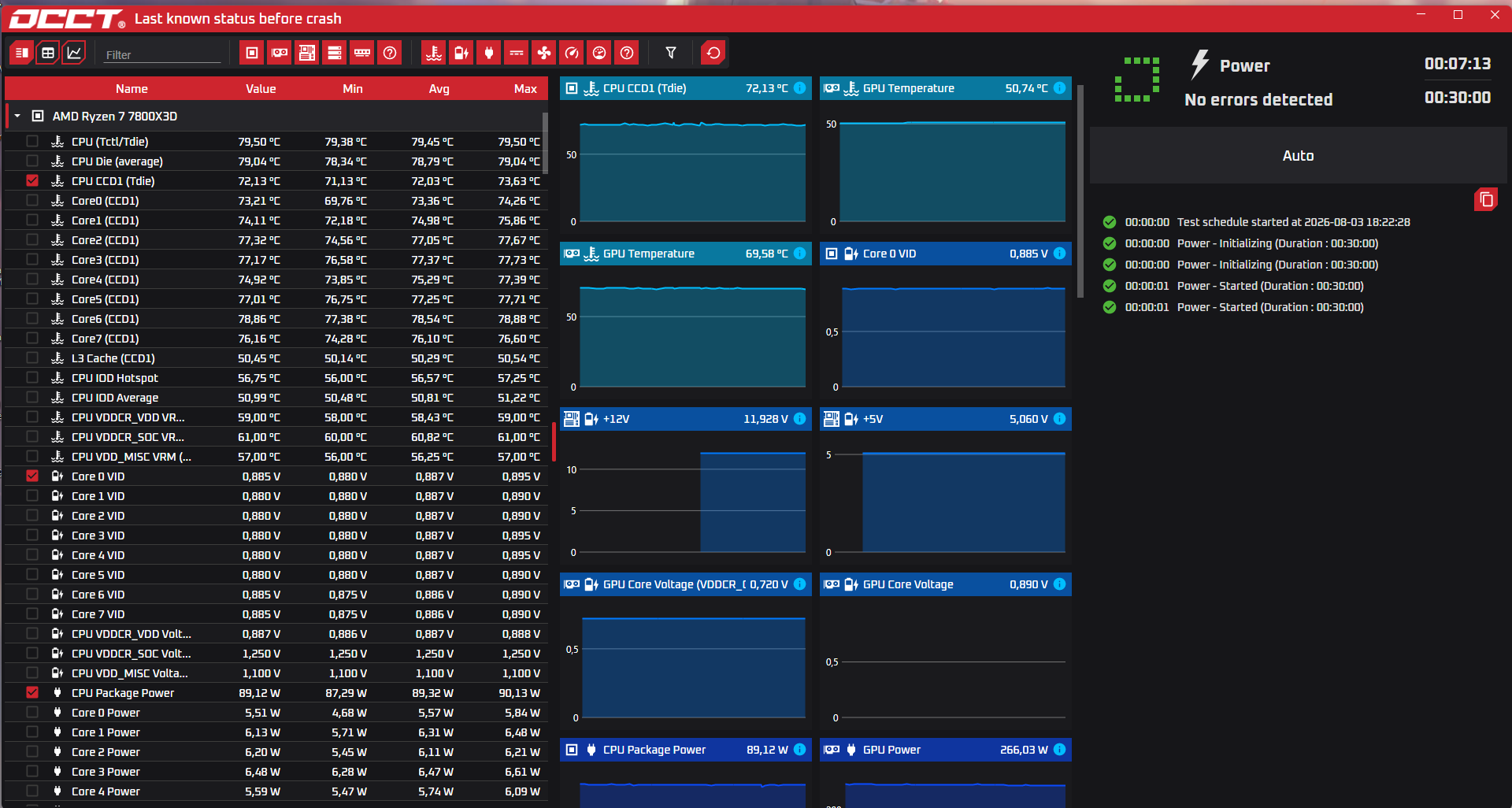Toggle the voltage sensor type filter
The image size is (1512, 808).
461,53
